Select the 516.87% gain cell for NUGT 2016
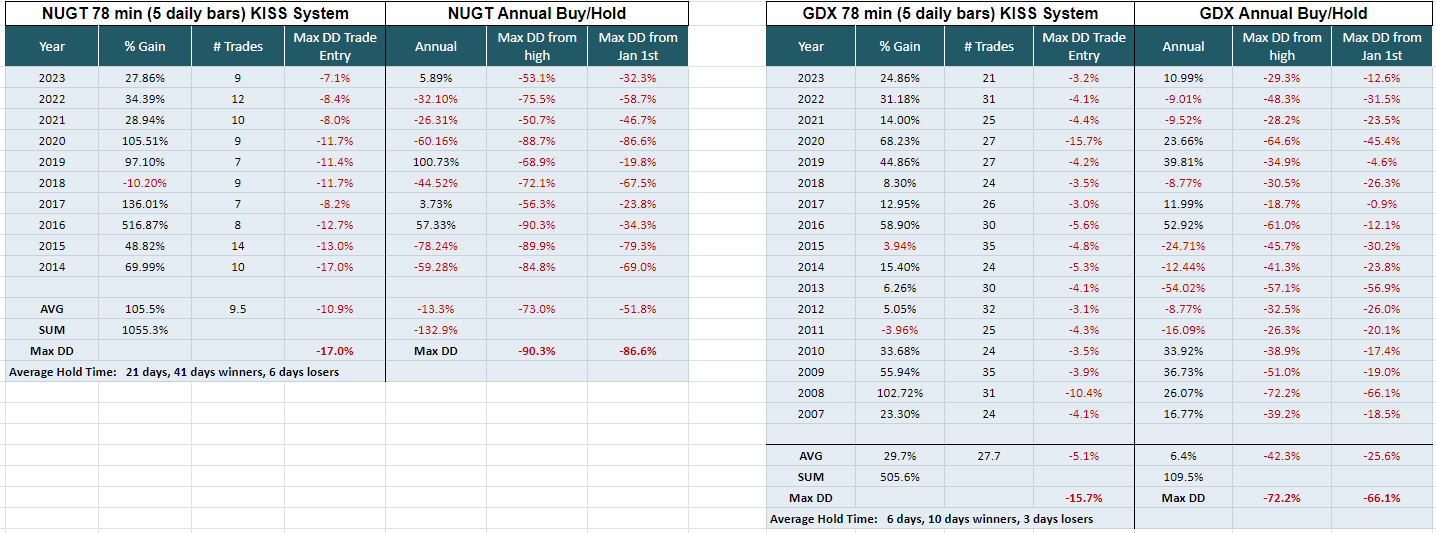 click(146, 225)
